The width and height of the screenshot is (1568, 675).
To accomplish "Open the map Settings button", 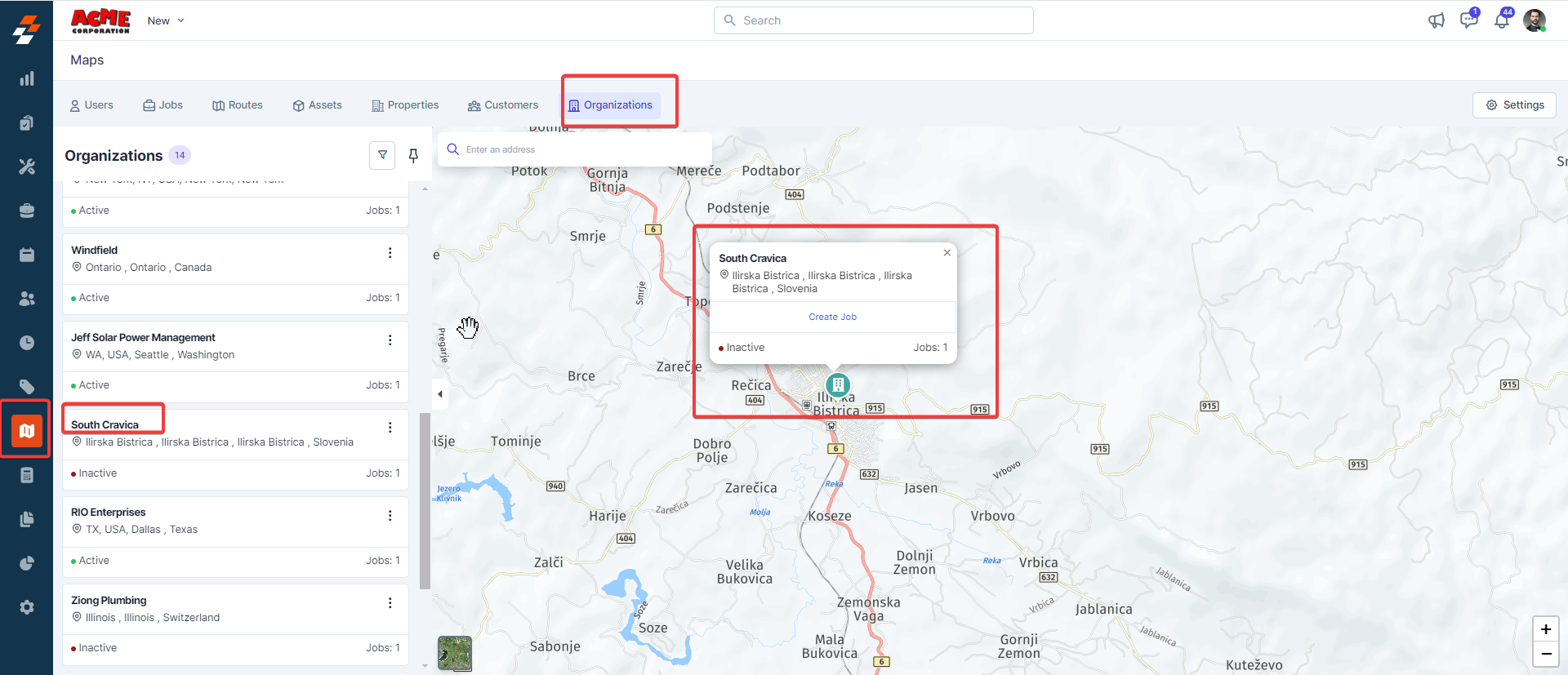I will point(1514,105).
